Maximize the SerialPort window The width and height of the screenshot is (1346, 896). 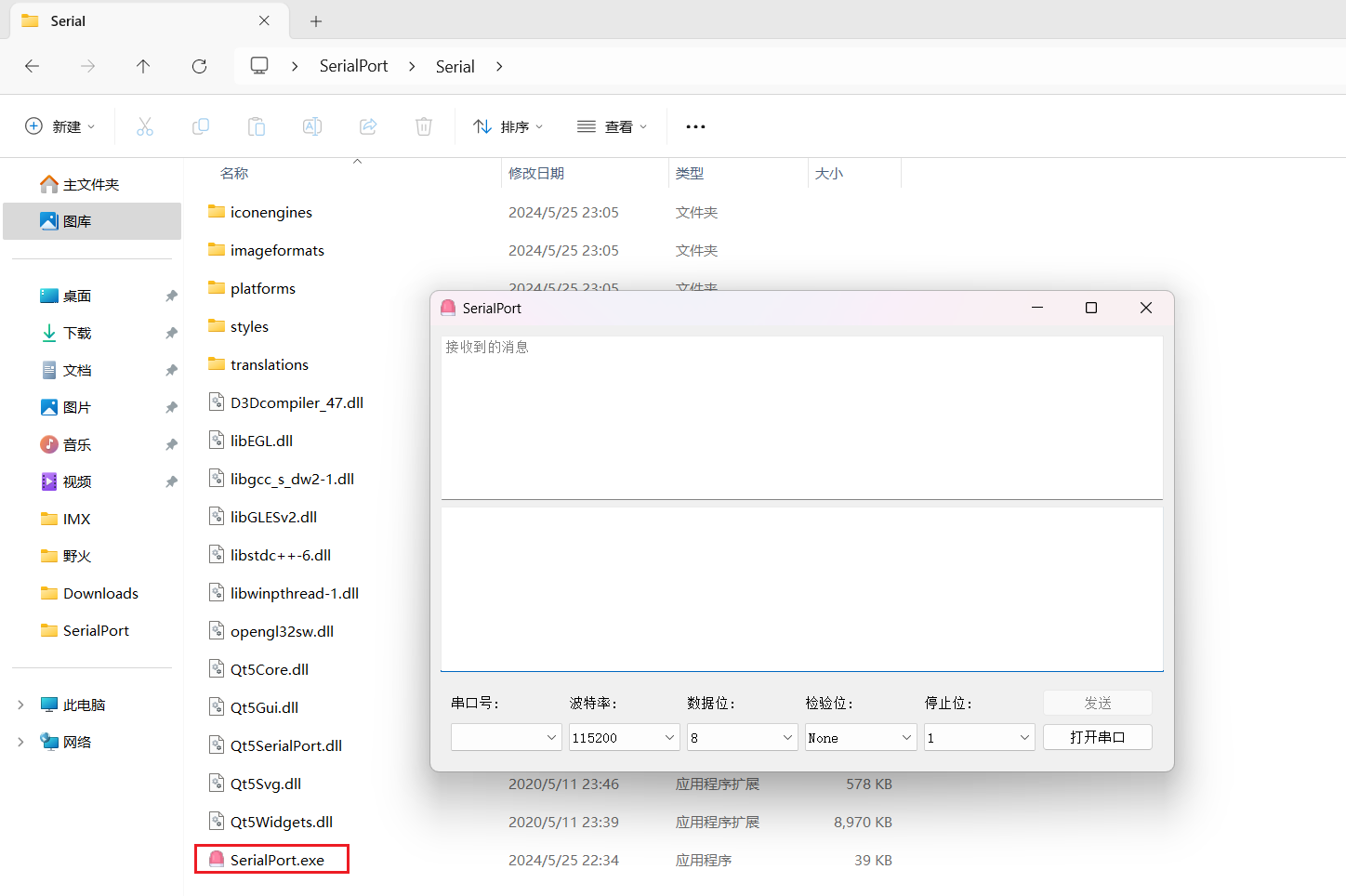click(1091, 308)
